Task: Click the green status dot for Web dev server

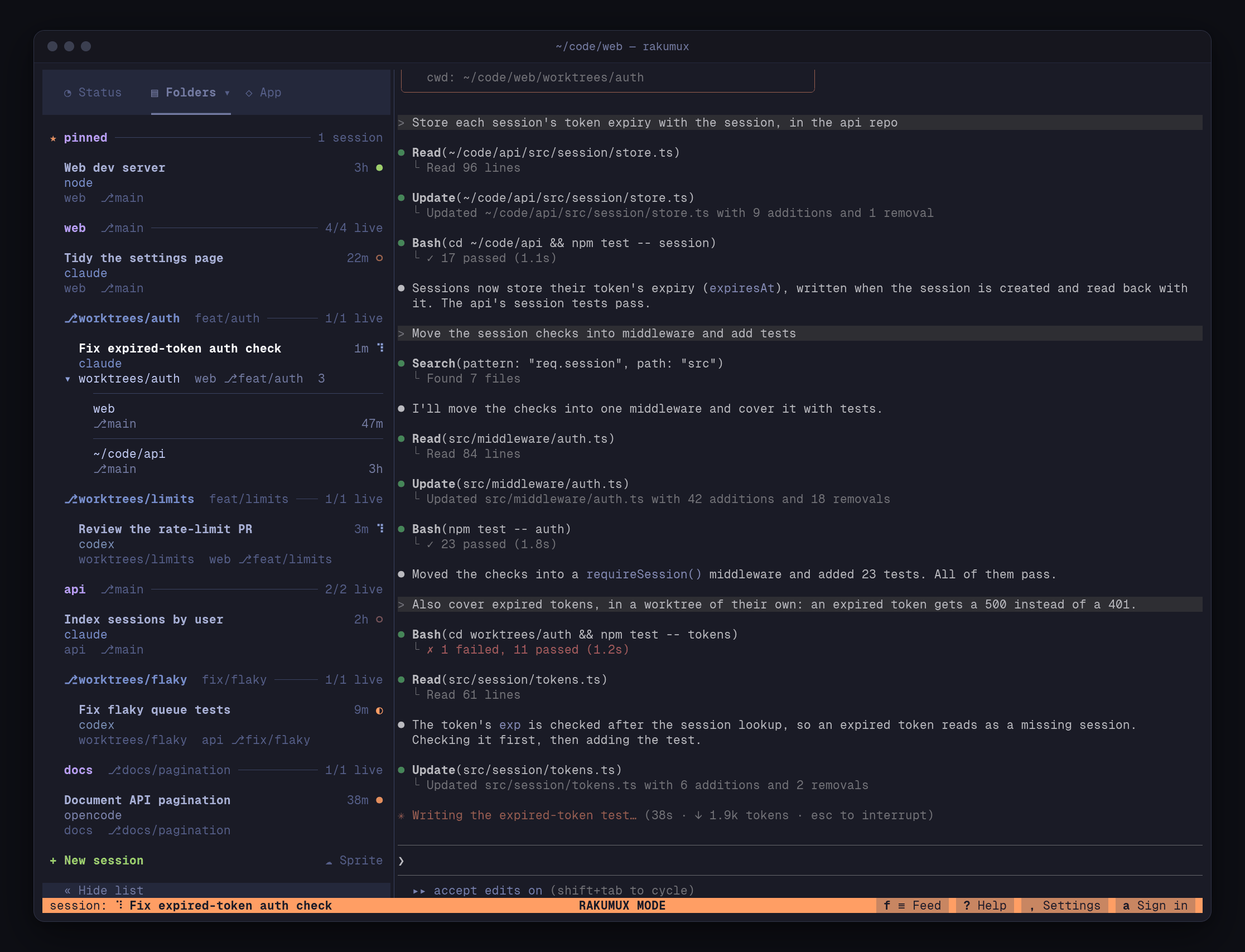Action: tap(380, 168)
